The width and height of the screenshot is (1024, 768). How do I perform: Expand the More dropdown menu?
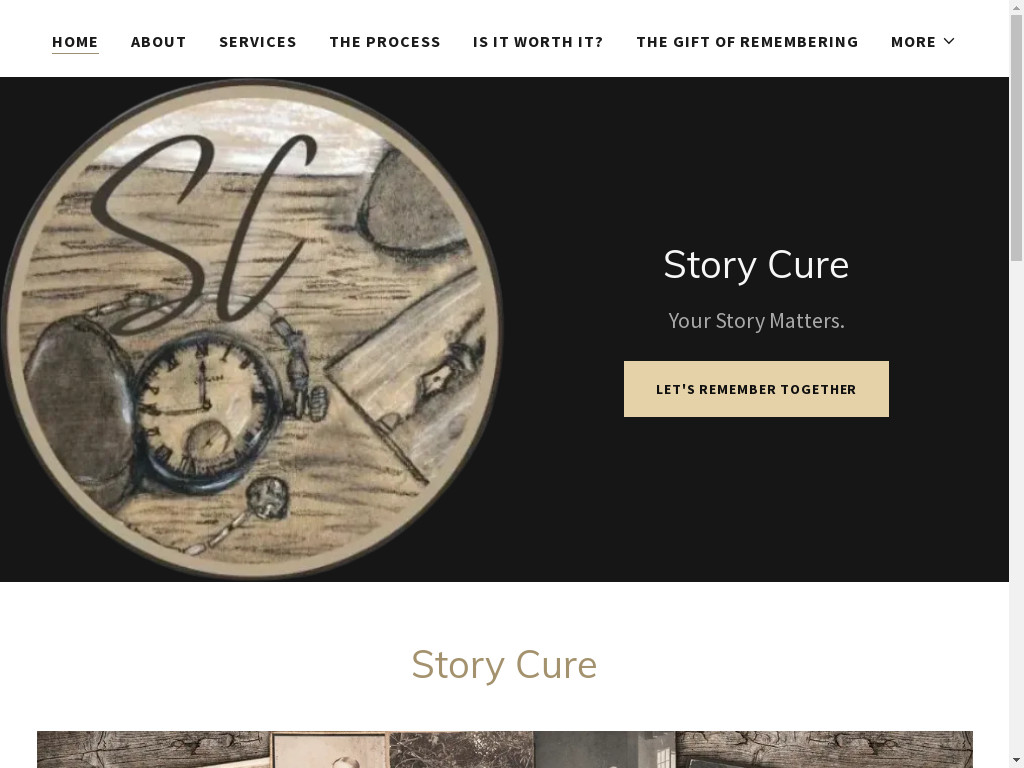923,42
